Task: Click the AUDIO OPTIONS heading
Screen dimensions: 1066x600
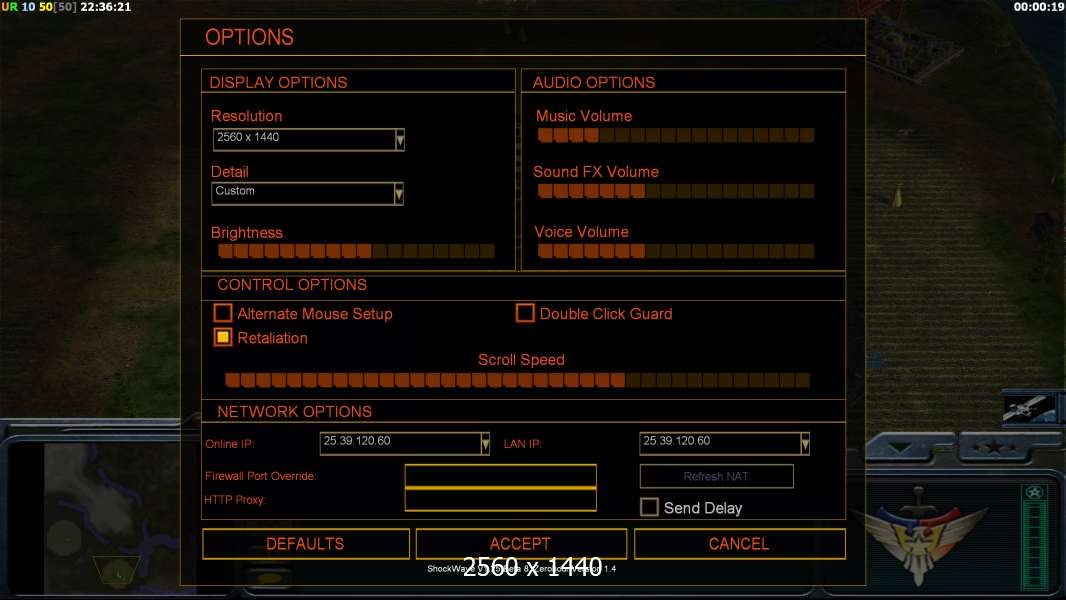Action: 594,82
